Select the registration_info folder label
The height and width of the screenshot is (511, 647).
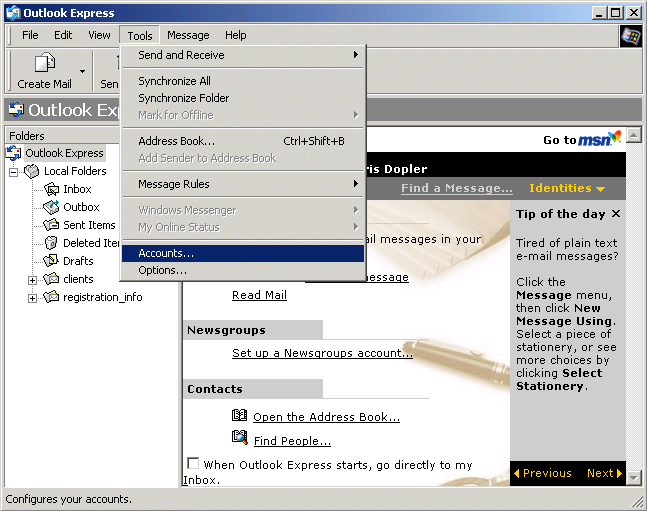click(x=102, y=297)
